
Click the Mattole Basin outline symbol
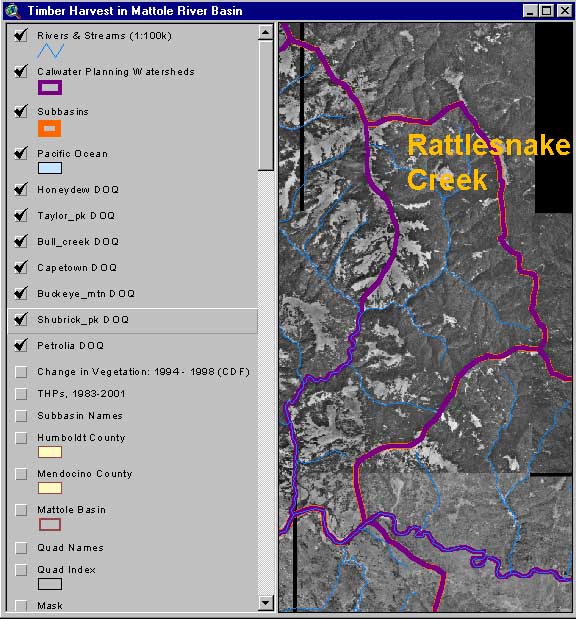click(50, 525)
